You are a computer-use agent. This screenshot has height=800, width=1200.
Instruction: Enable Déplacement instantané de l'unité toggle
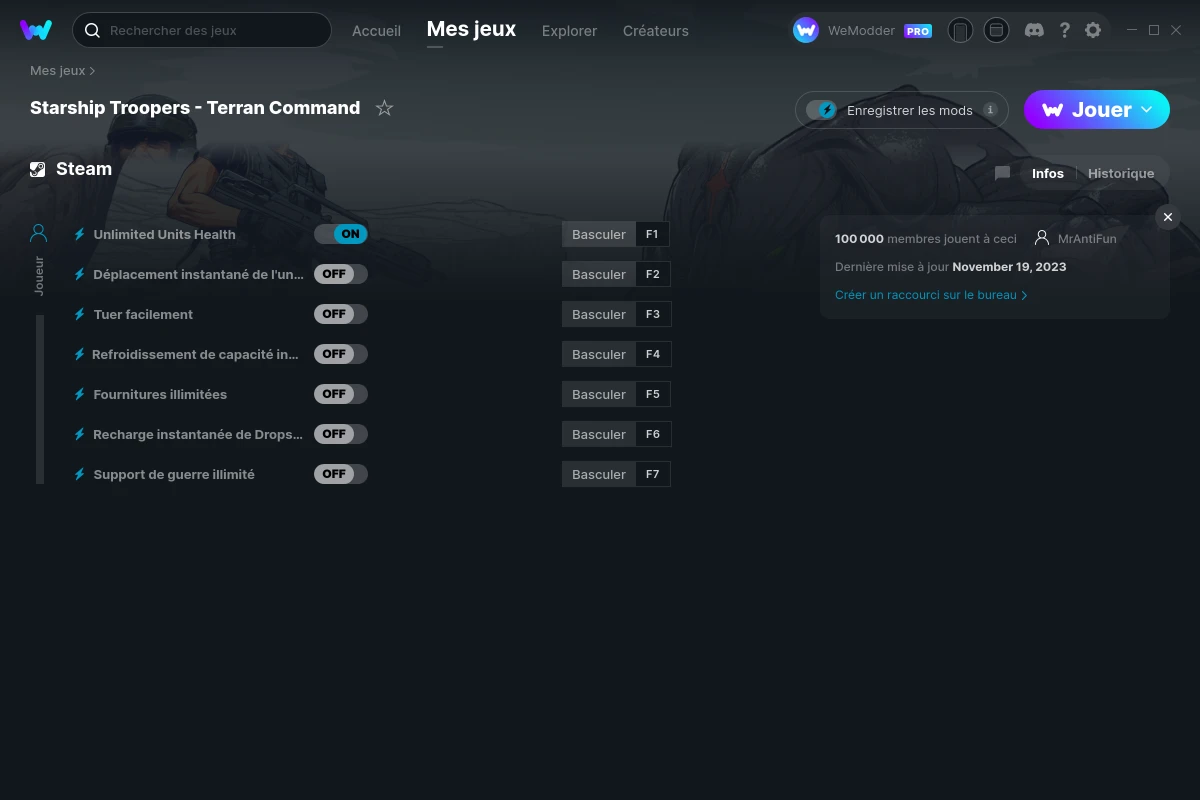point(341,274)
